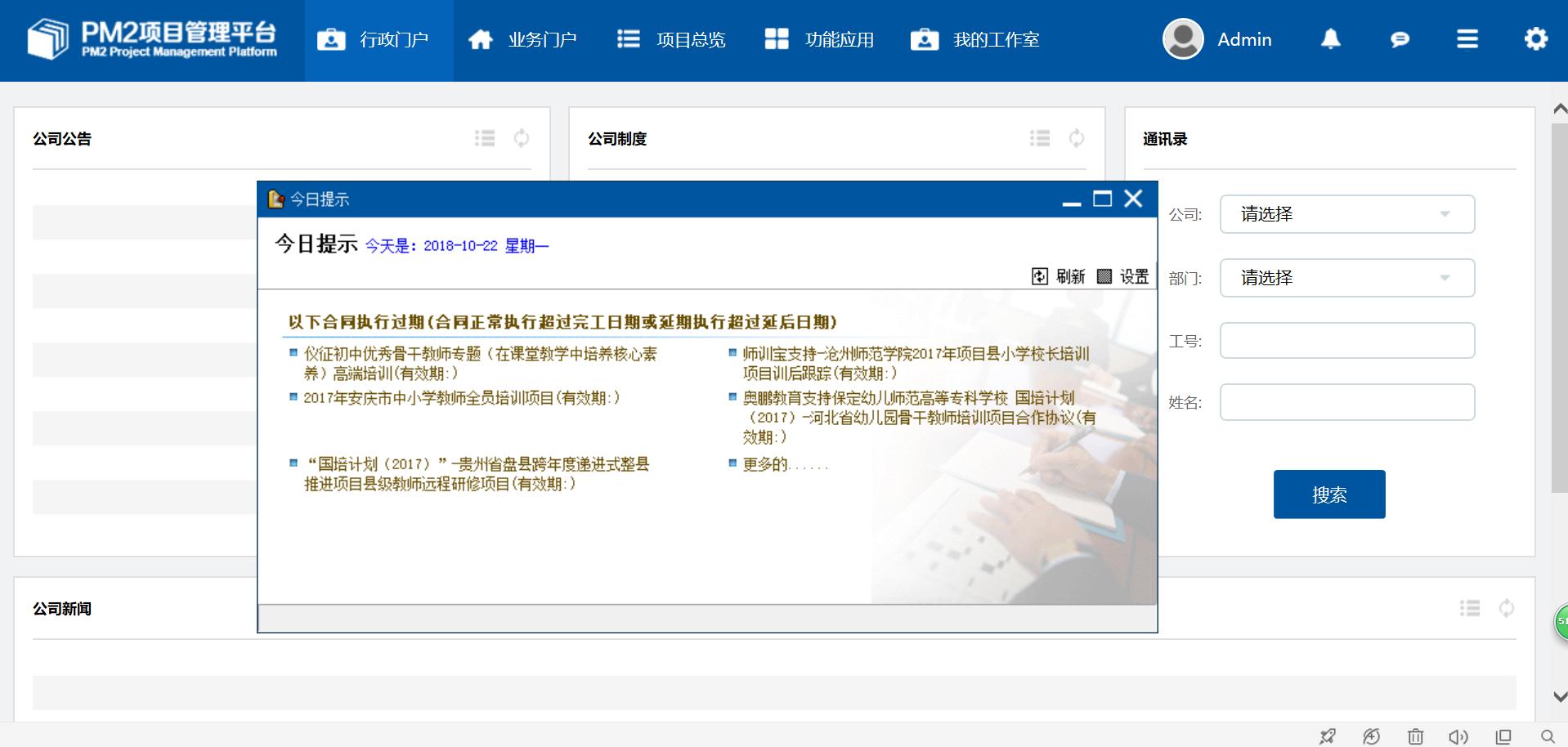Click the 搜索 button
1568x747 pixels.
pyautogui.click(x=1328, y=494)
